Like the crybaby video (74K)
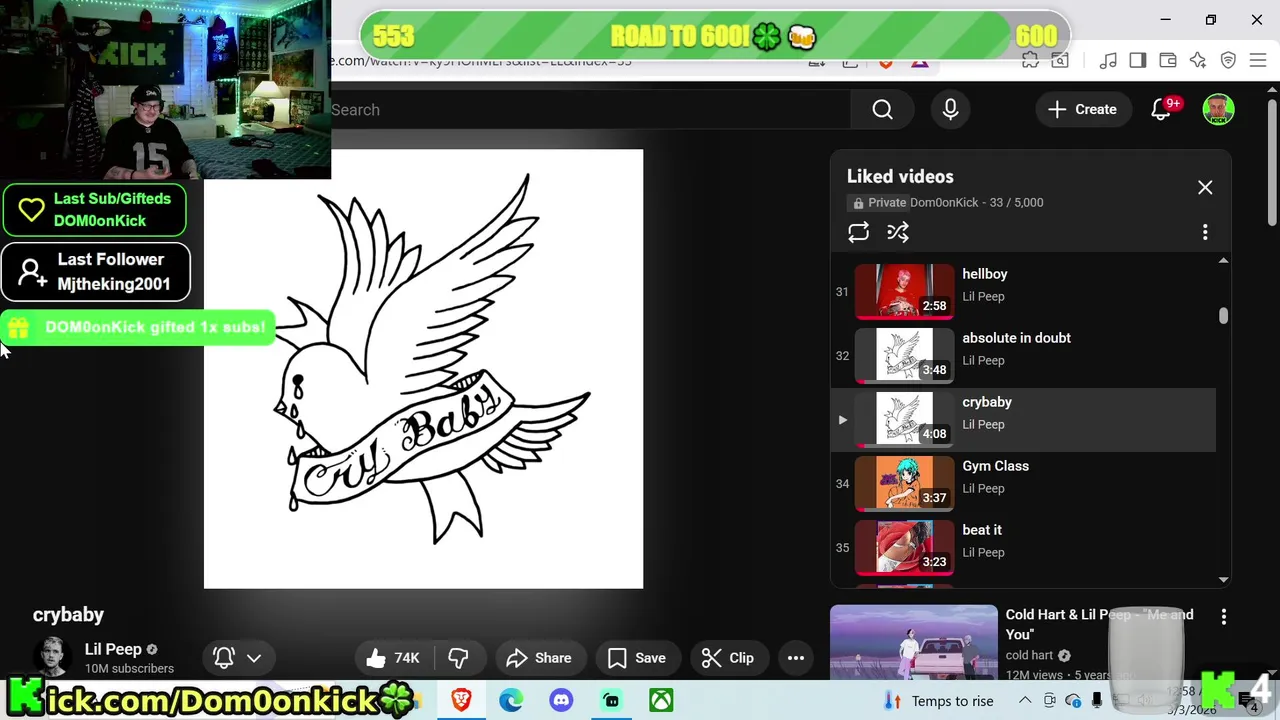Screen dimensions: 1280x720 pyautogui.click(x=392, y=658)
